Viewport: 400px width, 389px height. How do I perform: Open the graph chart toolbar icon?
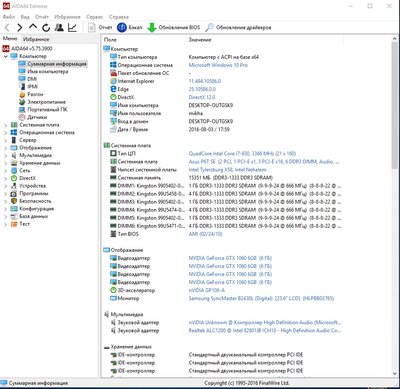click(x=72, y=27)
